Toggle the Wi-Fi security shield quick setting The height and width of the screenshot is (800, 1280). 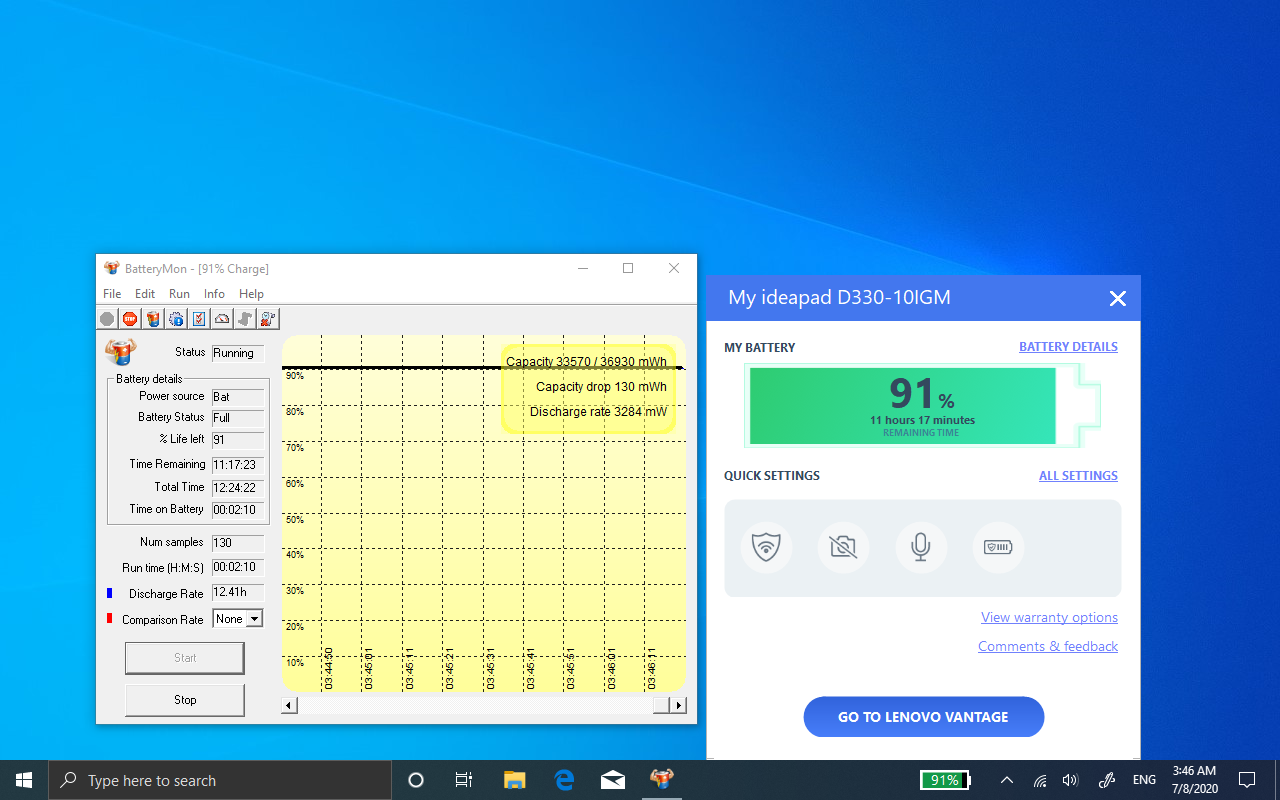(x=766, y=547)
